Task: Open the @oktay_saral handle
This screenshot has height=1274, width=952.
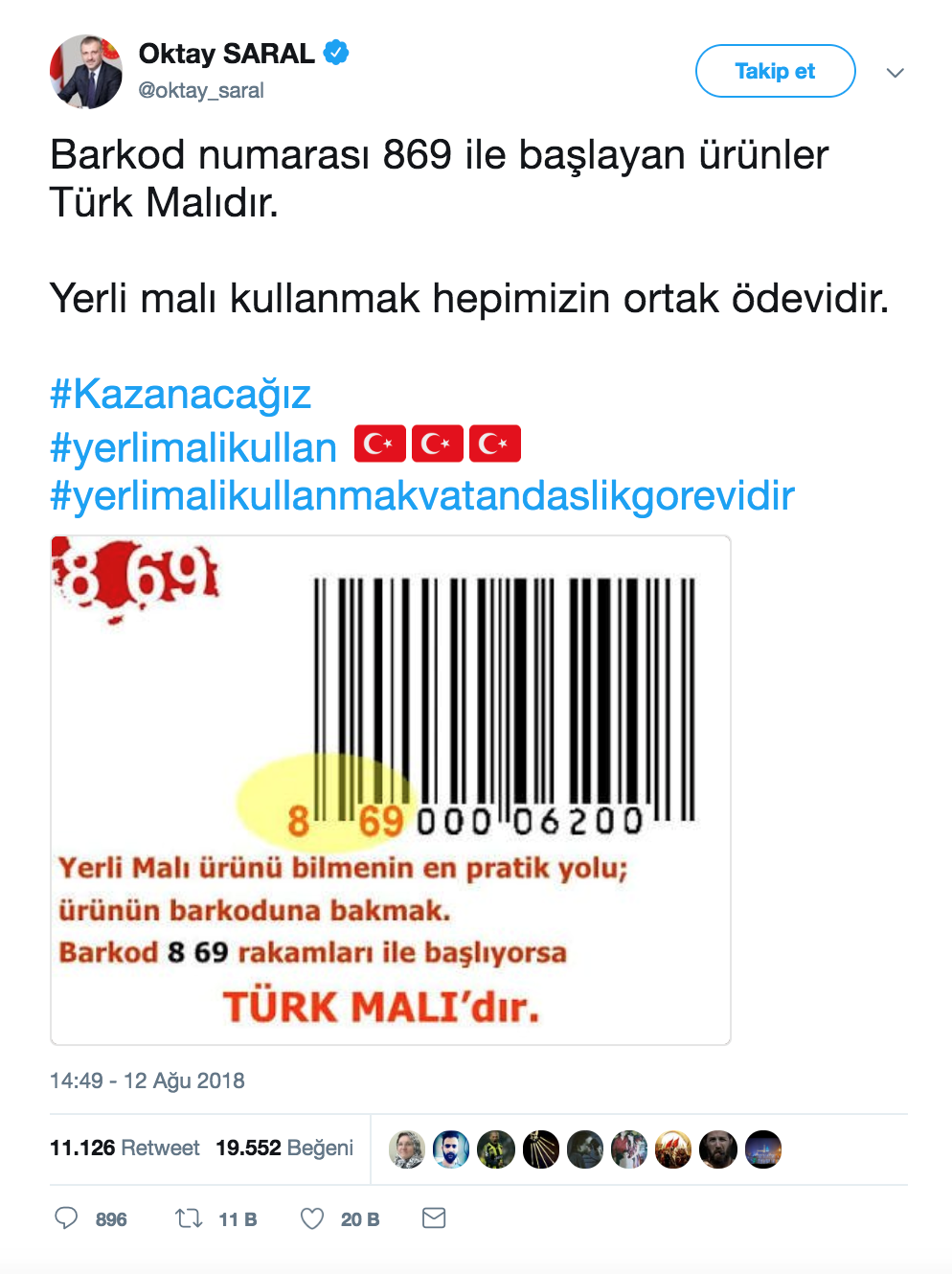Action: pyautogui.click(x=201, y=90)
